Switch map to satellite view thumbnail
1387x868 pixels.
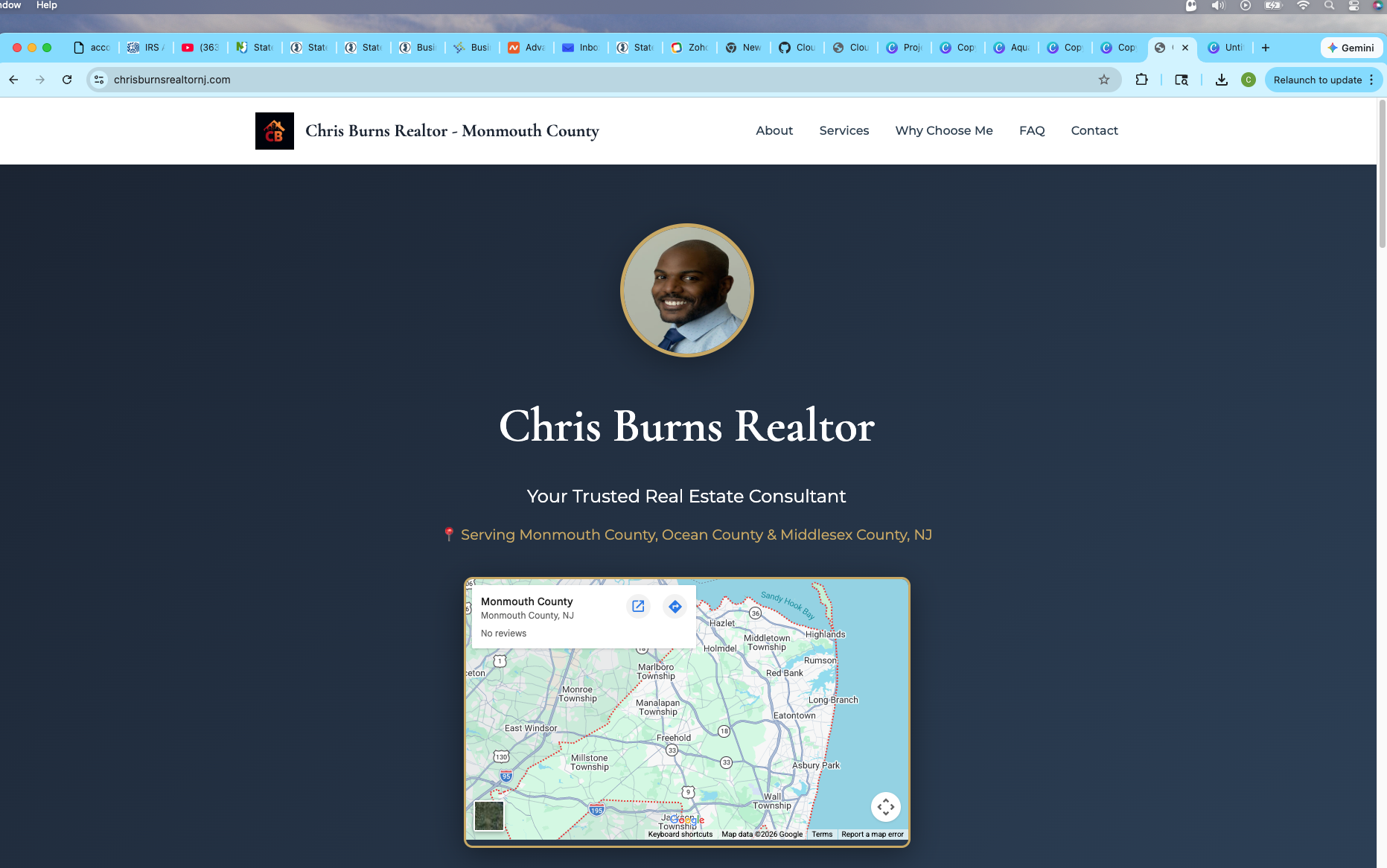[489, 816]
